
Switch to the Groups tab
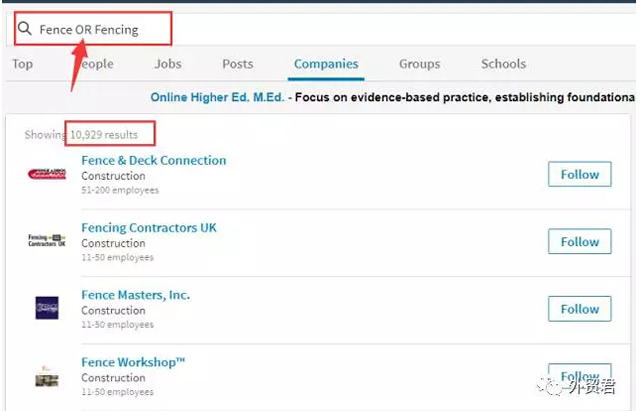(419, 64)
